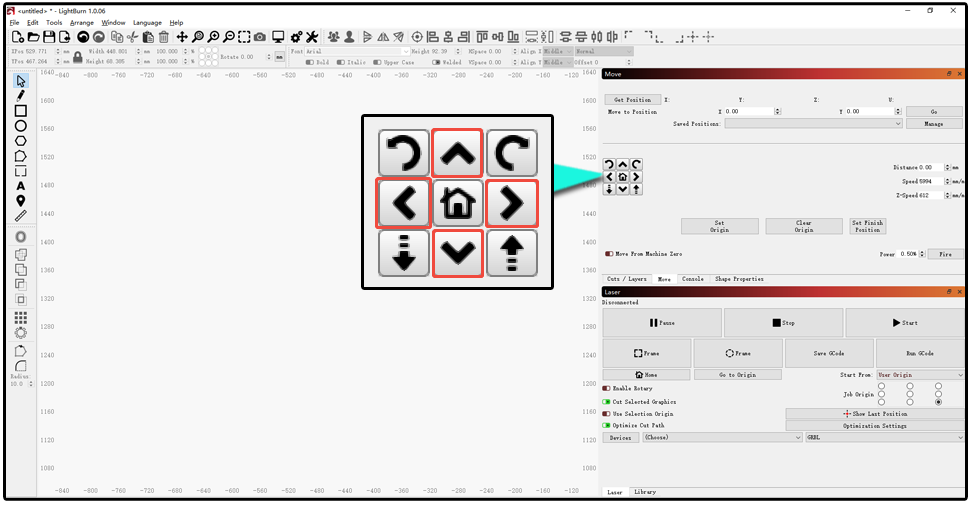The height and width of the screenshot is (505, 973).
Task: Click the Cut scissors icon
Action: pos(132,37)
